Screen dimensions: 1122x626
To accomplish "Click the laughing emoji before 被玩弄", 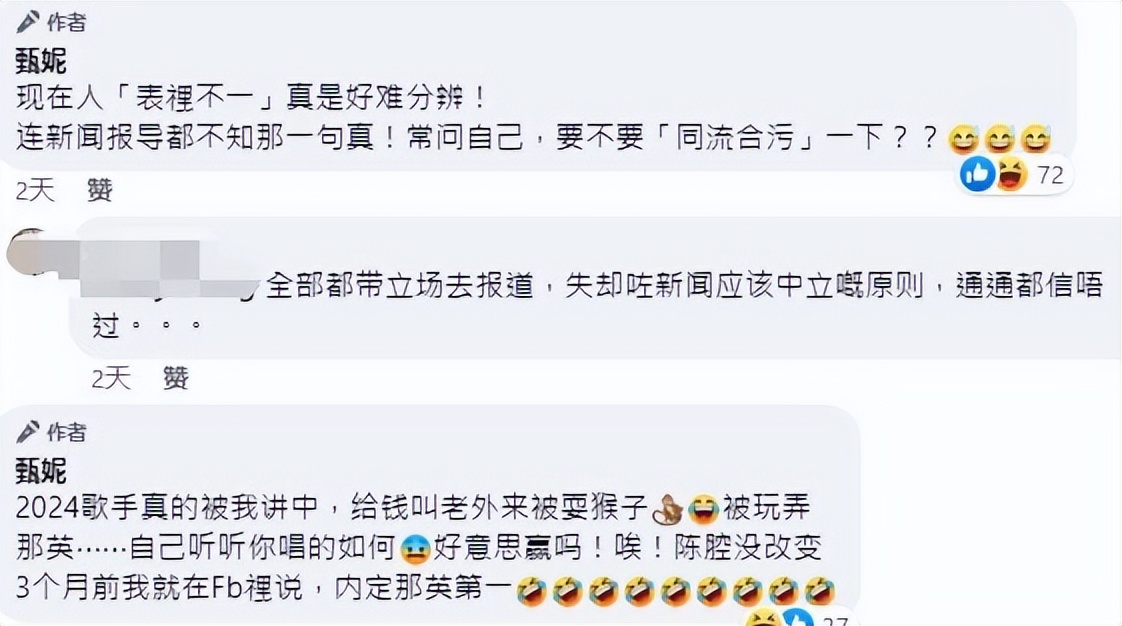I will [703, 509].
